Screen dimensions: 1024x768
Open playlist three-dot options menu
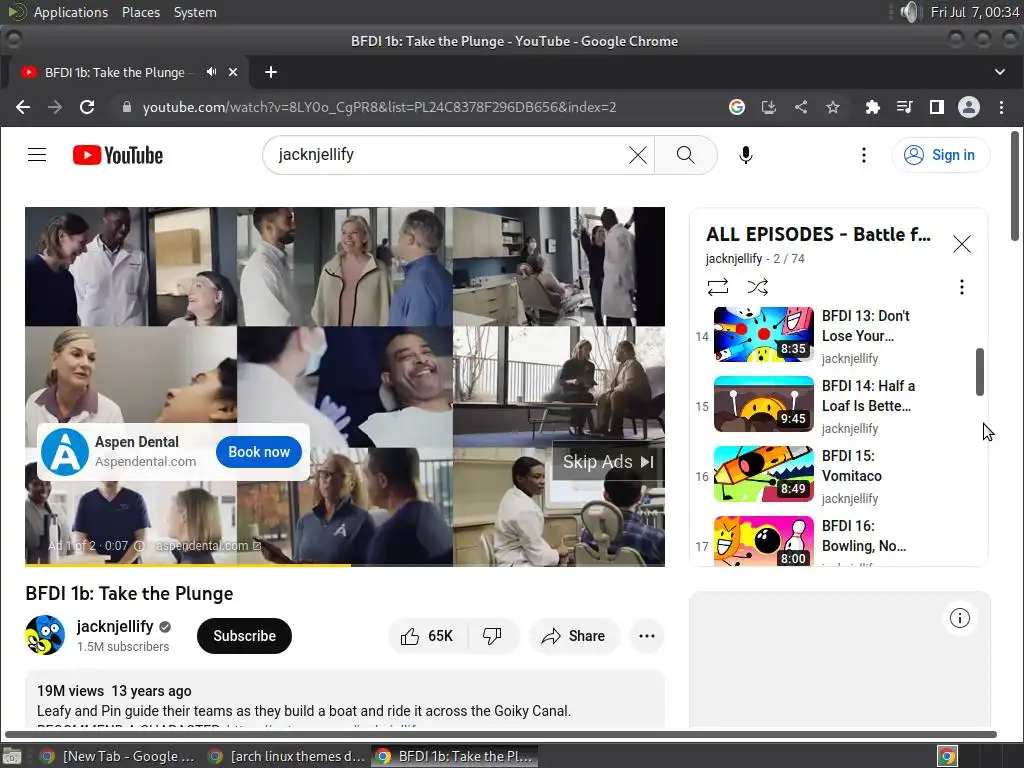click(961, 287)
